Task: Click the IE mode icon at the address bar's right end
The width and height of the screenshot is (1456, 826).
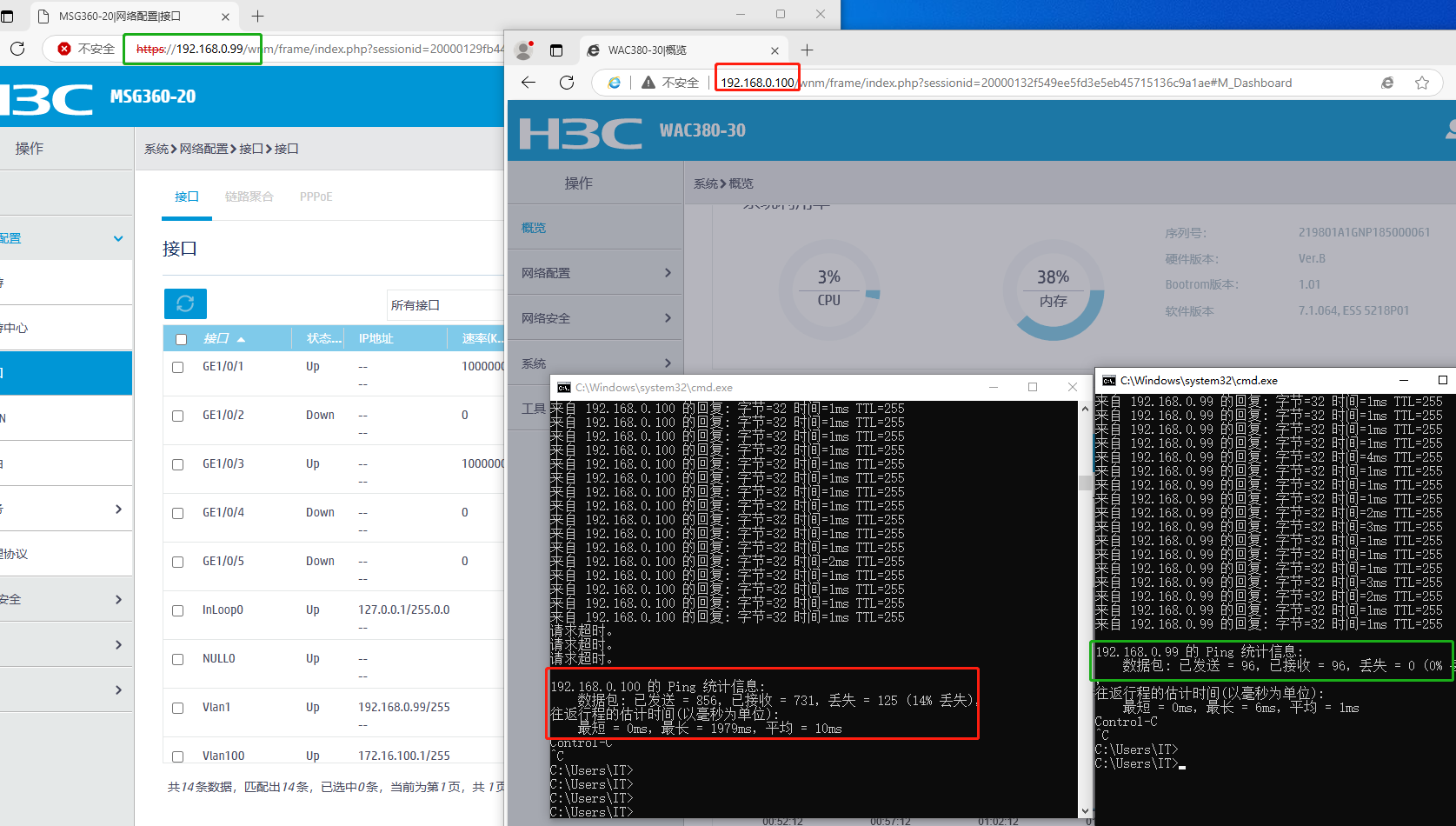Action: [1387, 83]
